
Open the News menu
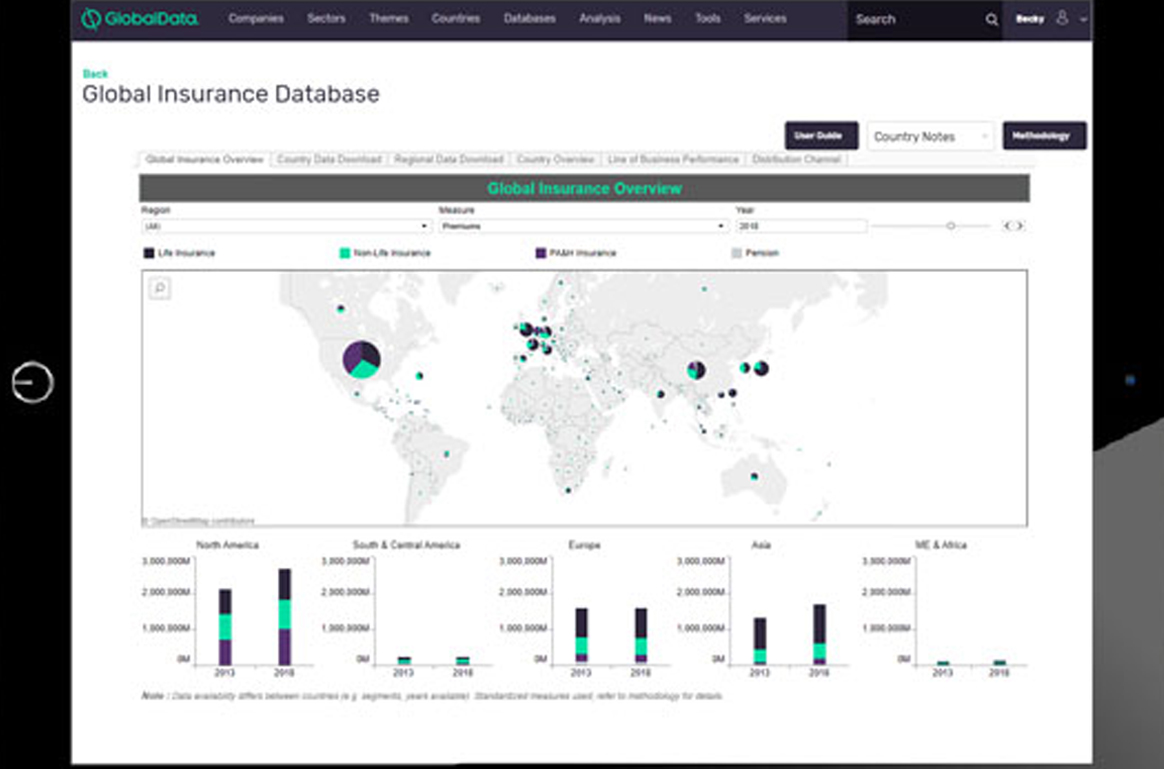click(x=658, y=19)
